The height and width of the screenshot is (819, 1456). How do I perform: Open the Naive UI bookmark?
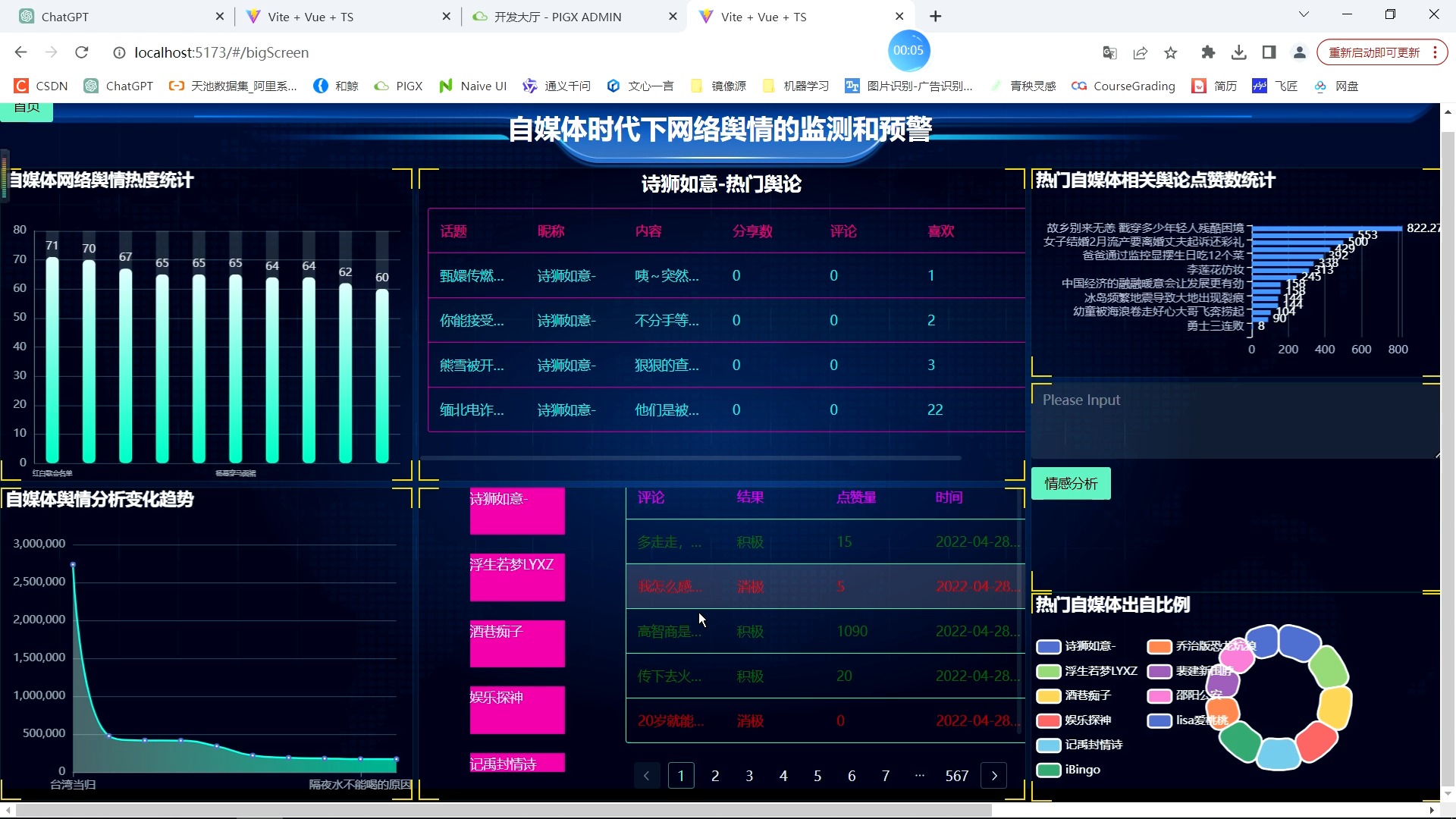tap(473, 86)
